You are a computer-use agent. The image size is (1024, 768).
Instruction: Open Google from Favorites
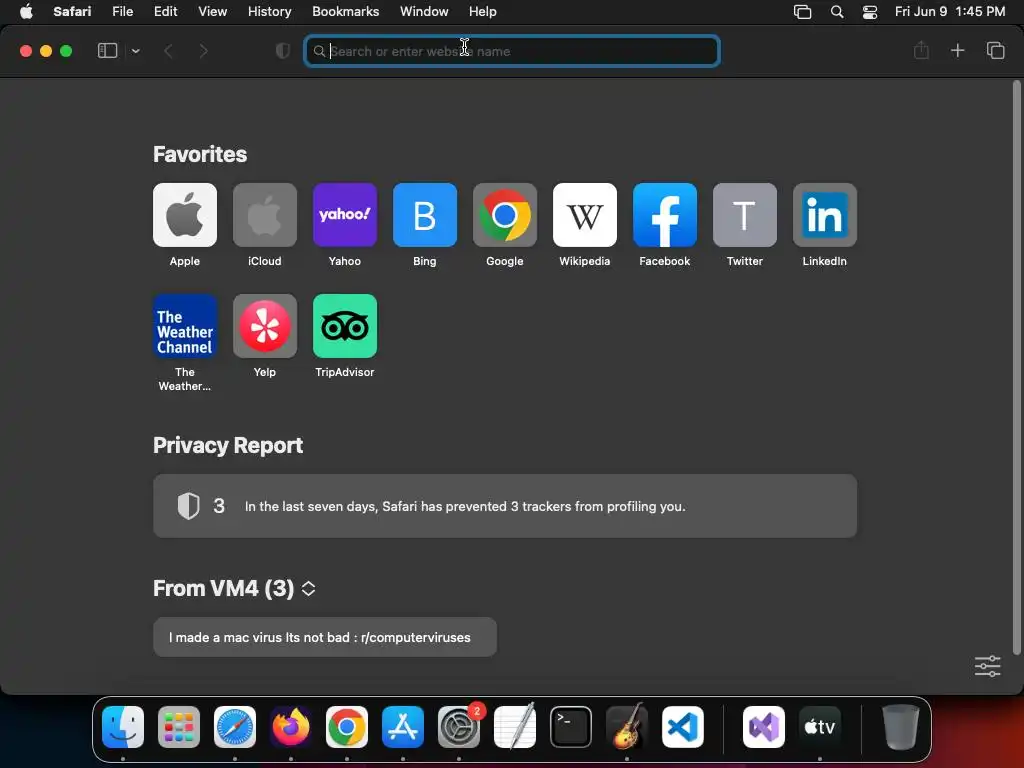click(x=505, y=215)
